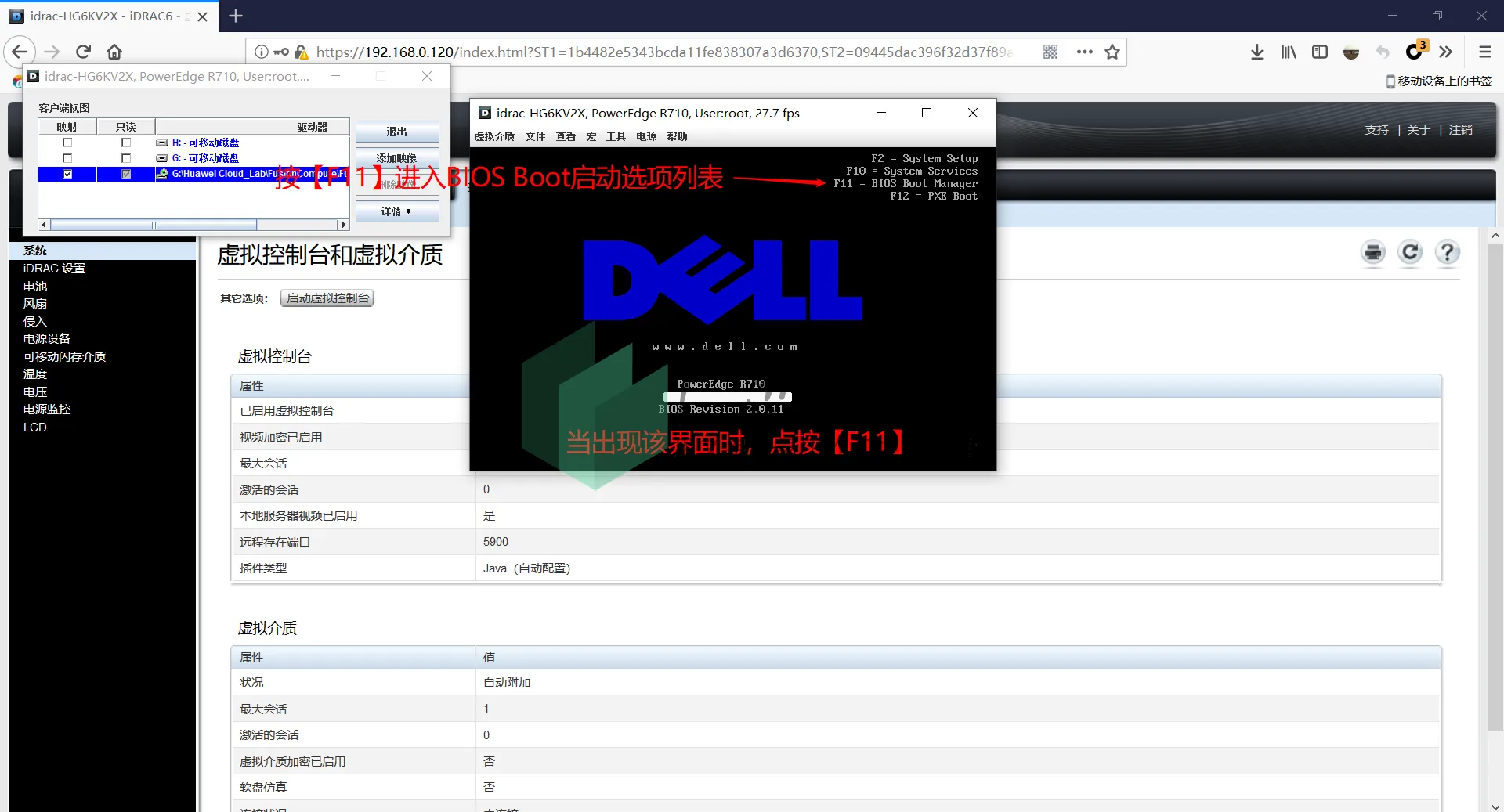
Task: Enable read-only for H: removable disk
Action: 126,143
